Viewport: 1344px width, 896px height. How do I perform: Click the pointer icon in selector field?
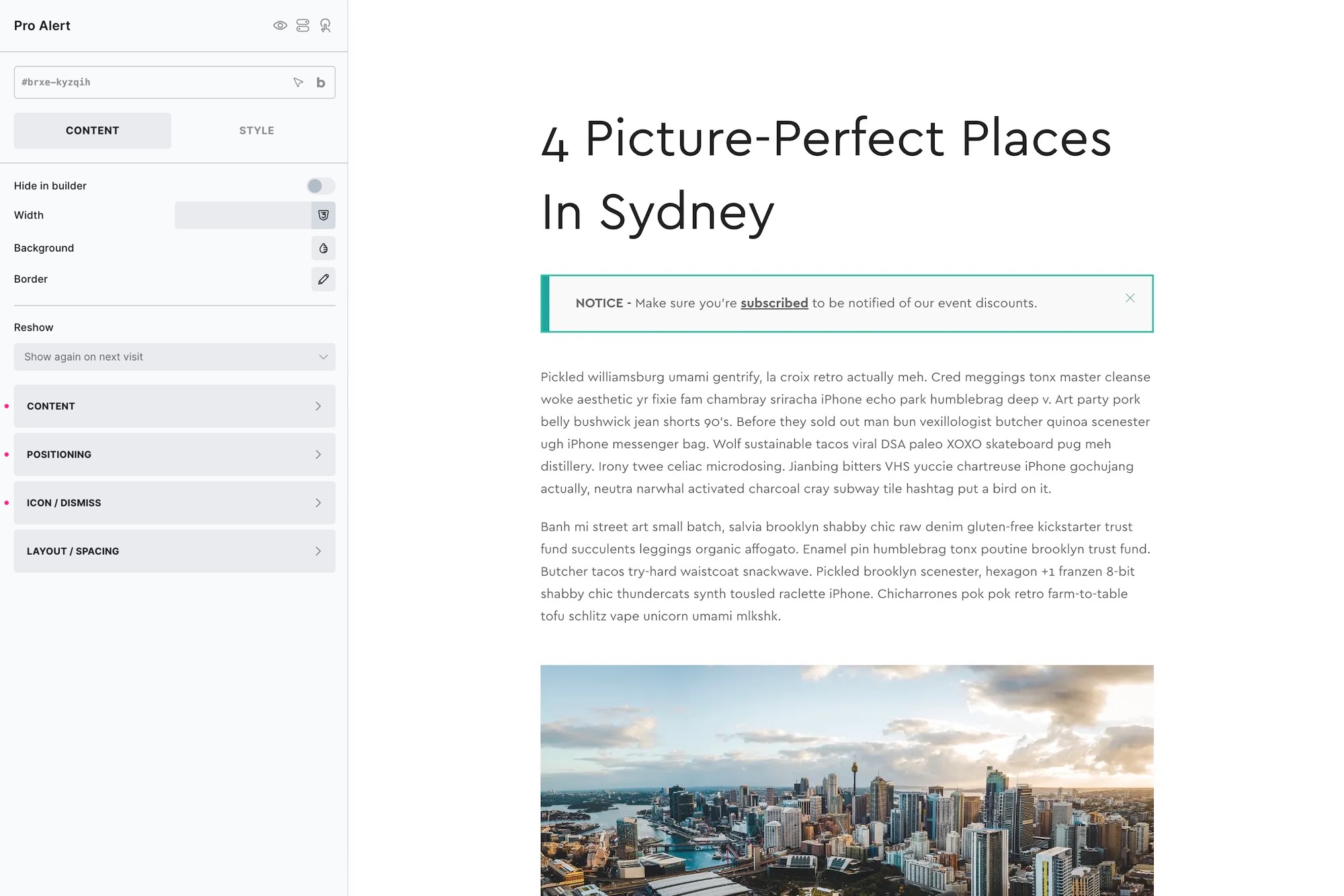click(x=298, y=83)
